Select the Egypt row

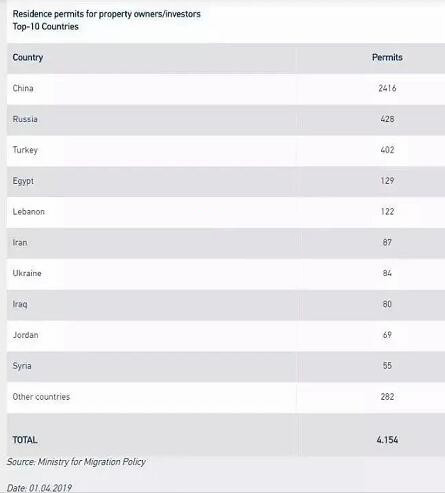tap(226, 181)
